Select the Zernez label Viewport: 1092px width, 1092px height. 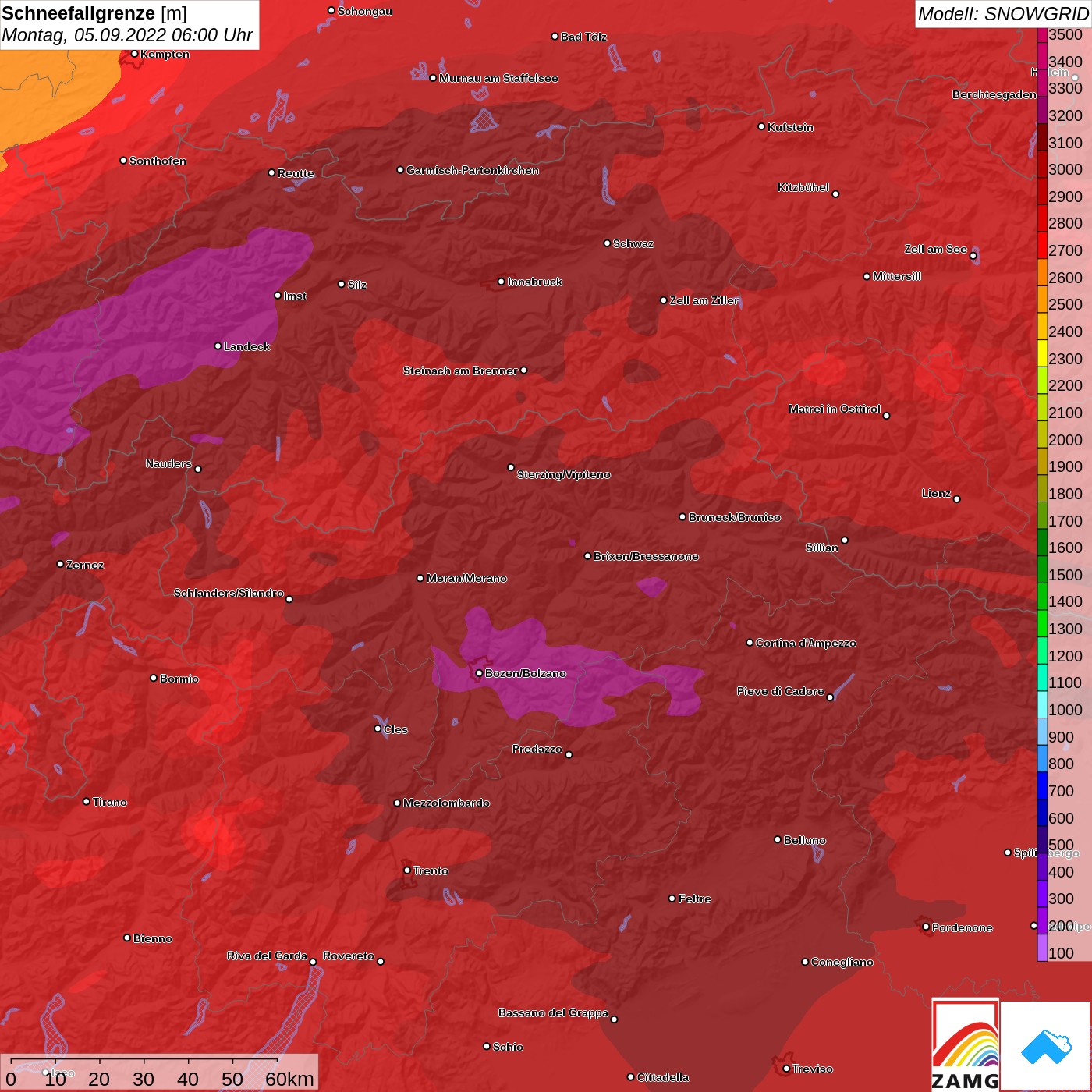point(84,565)
